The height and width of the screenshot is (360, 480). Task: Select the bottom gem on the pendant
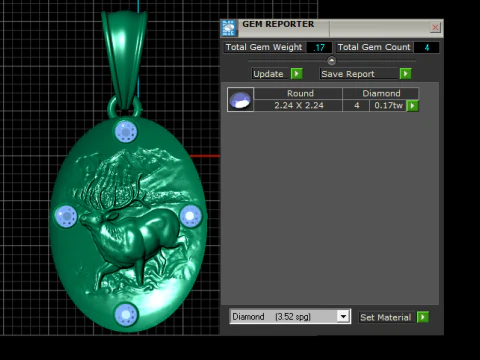click(126, 315)
